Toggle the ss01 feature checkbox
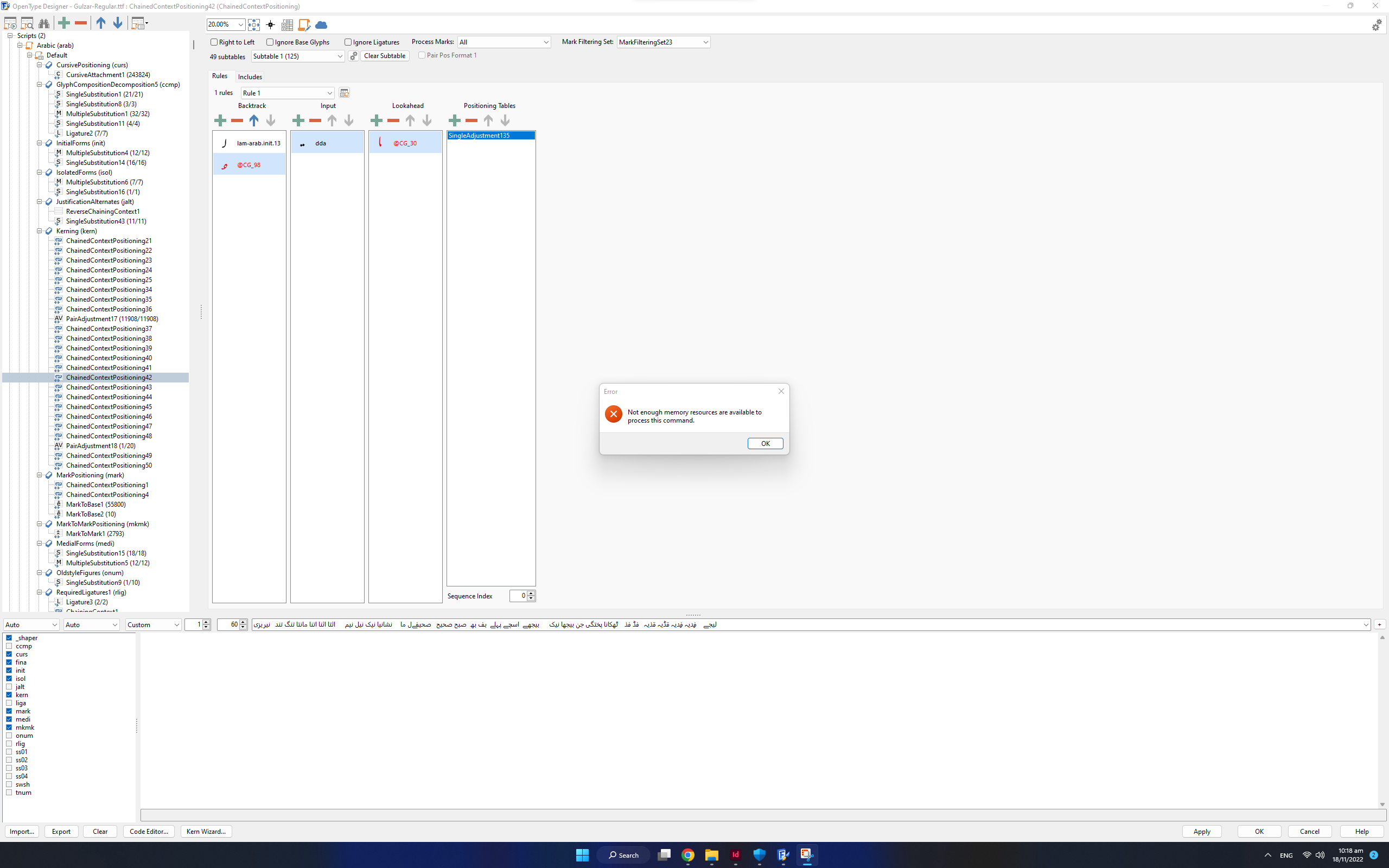 click(x=9, y=751)
